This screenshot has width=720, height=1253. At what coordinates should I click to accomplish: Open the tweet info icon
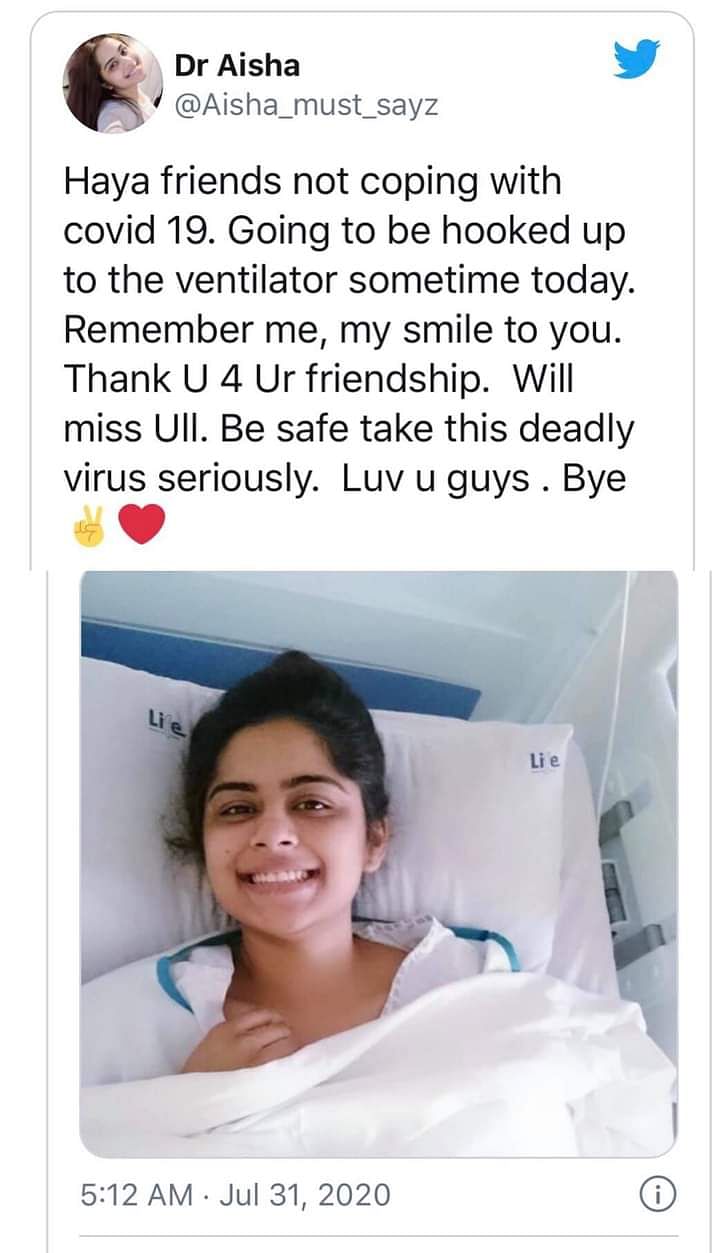coord(656,1194)
